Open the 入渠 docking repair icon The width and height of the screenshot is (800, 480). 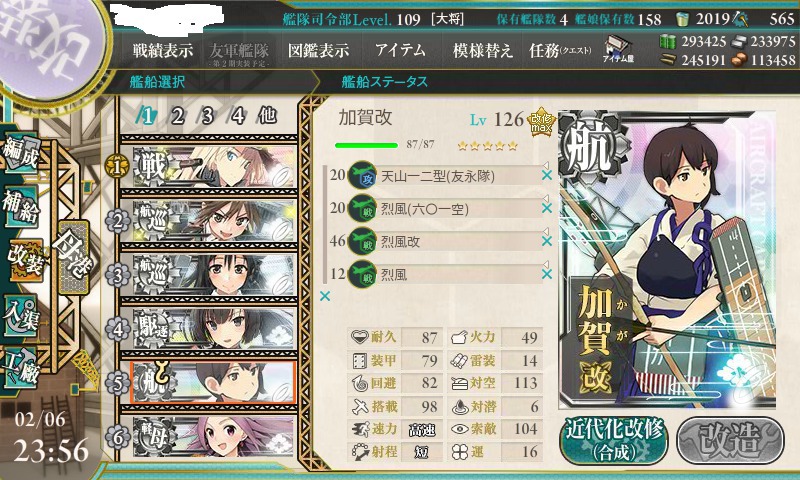point(21,315)
